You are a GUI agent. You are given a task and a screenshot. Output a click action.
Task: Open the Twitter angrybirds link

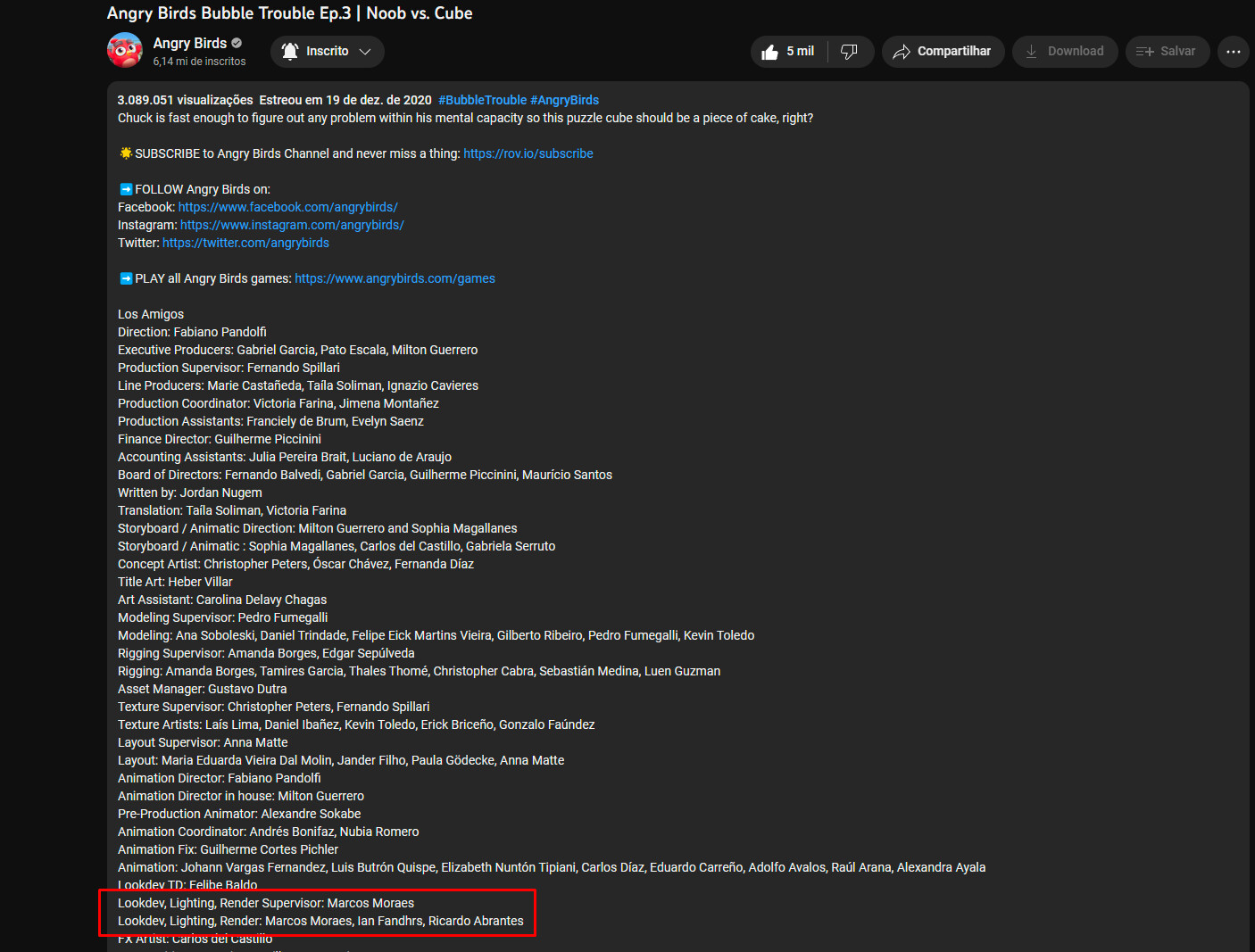coord(246,243)
